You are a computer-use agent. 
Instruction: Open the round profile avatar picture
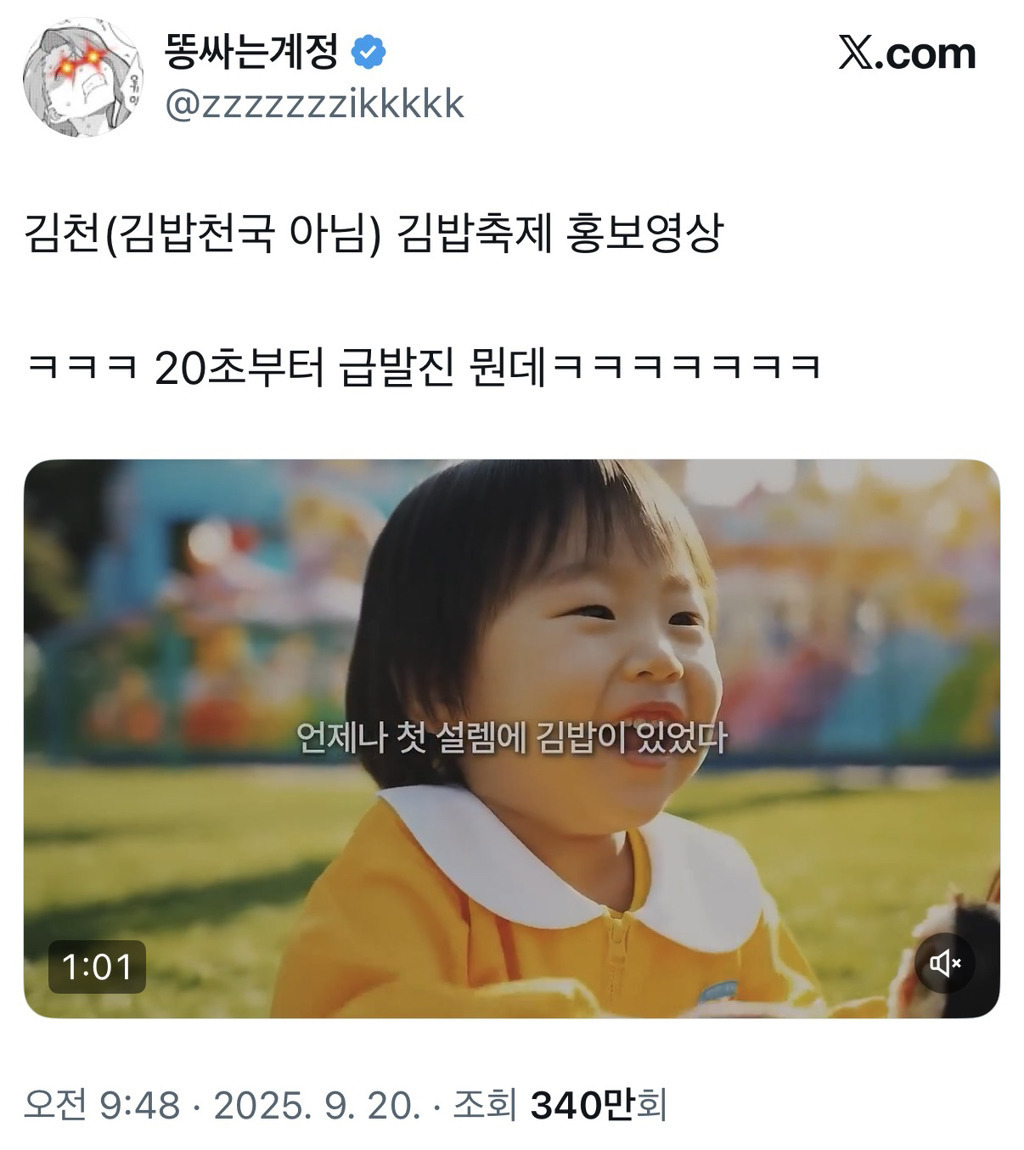point(82,76)
